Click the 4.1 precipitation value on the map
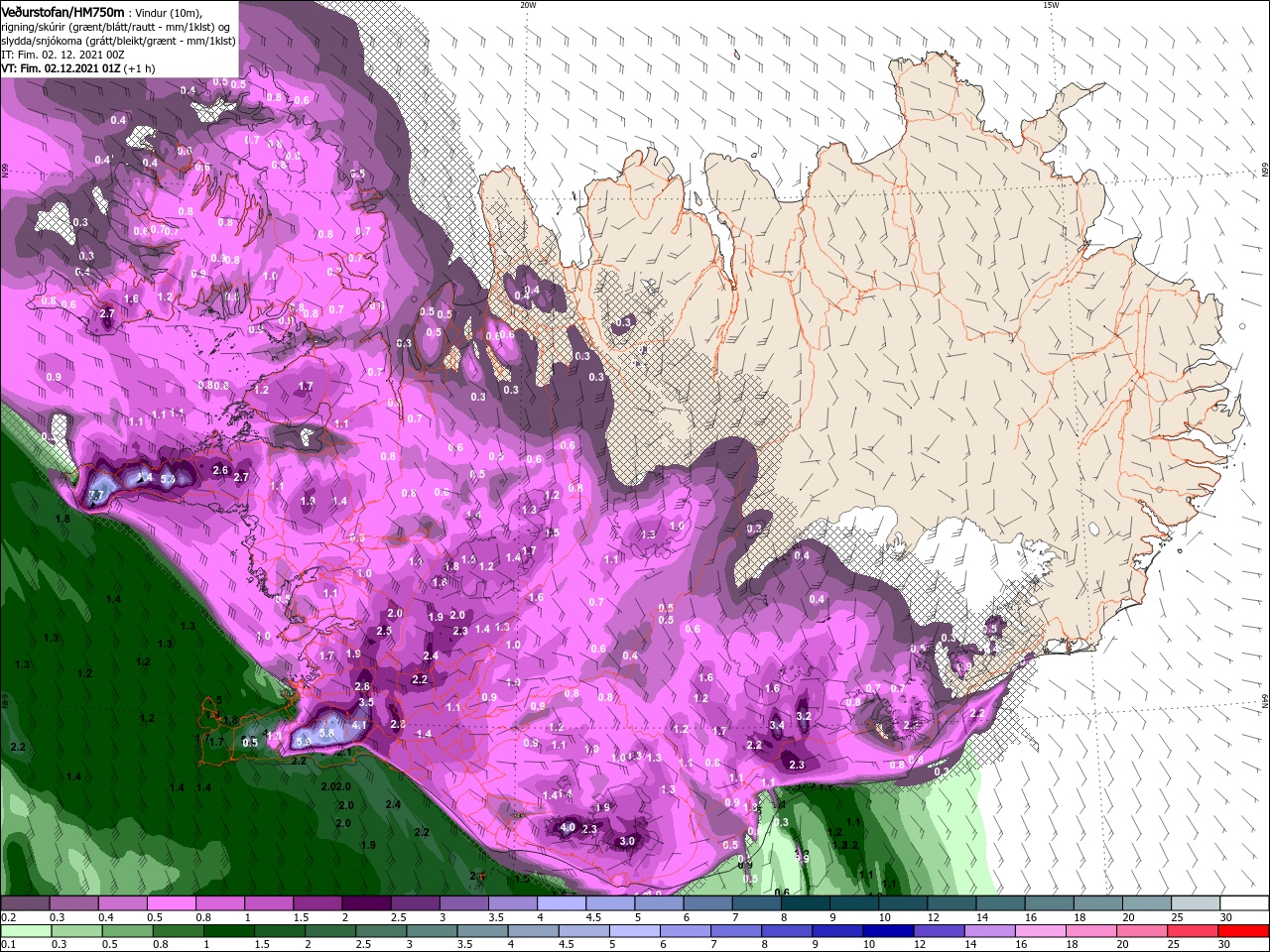The image size is (1270, 952). pyautogui.click(x=359, y=725)
